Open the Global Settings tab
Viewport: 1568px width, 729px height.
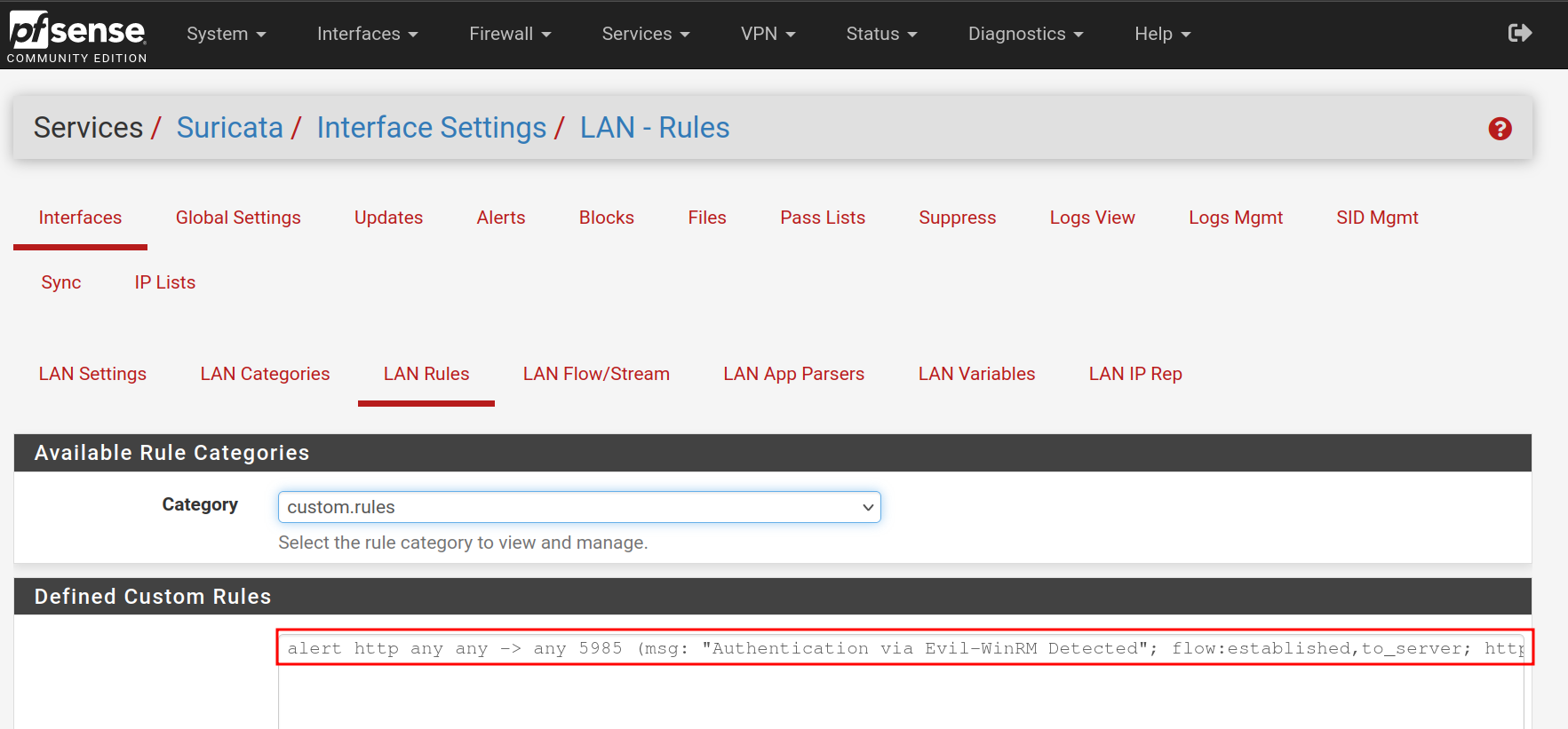click(238, 218)
